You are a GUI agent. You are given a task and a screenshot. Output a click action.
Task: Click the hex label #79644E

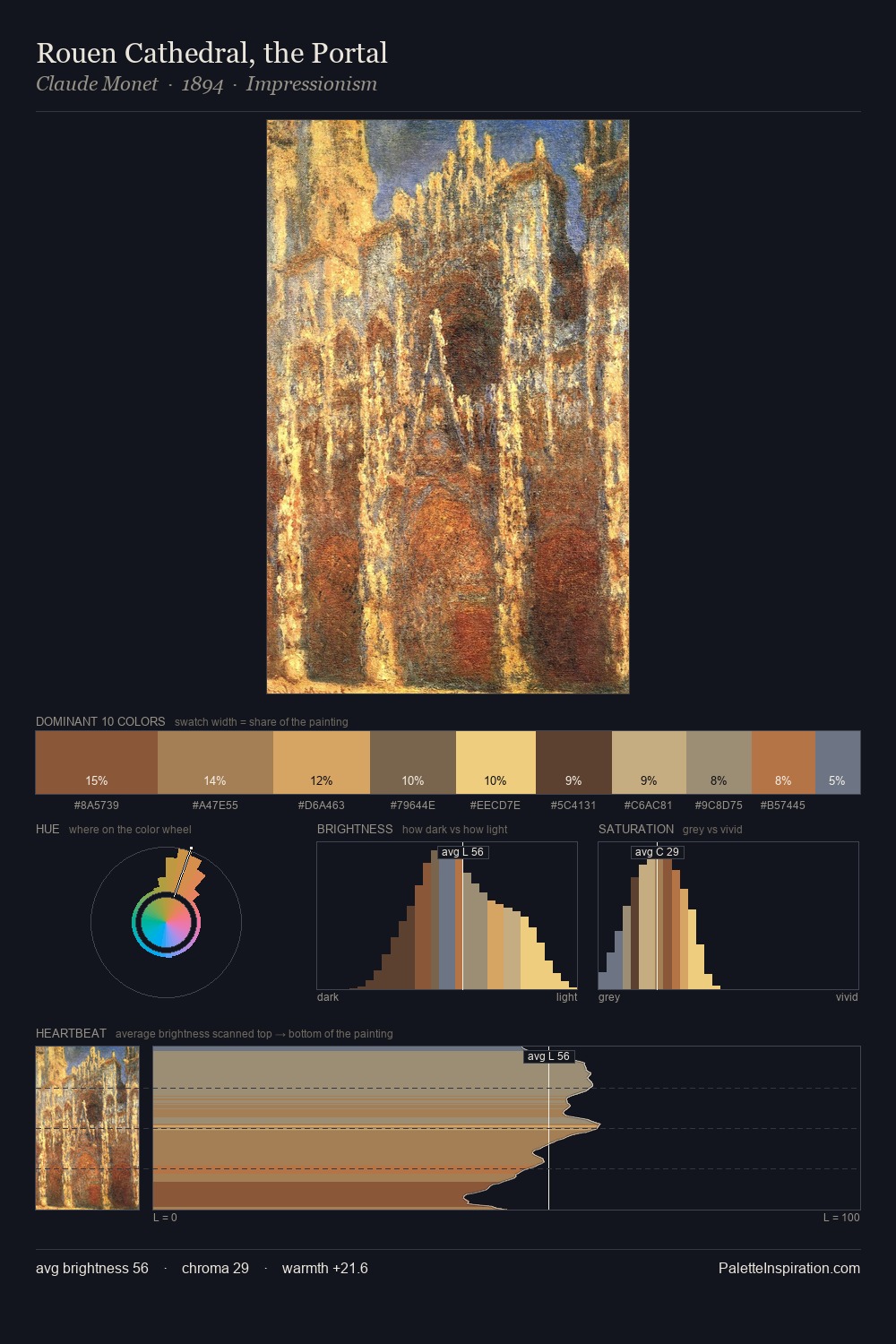(413, 806)
